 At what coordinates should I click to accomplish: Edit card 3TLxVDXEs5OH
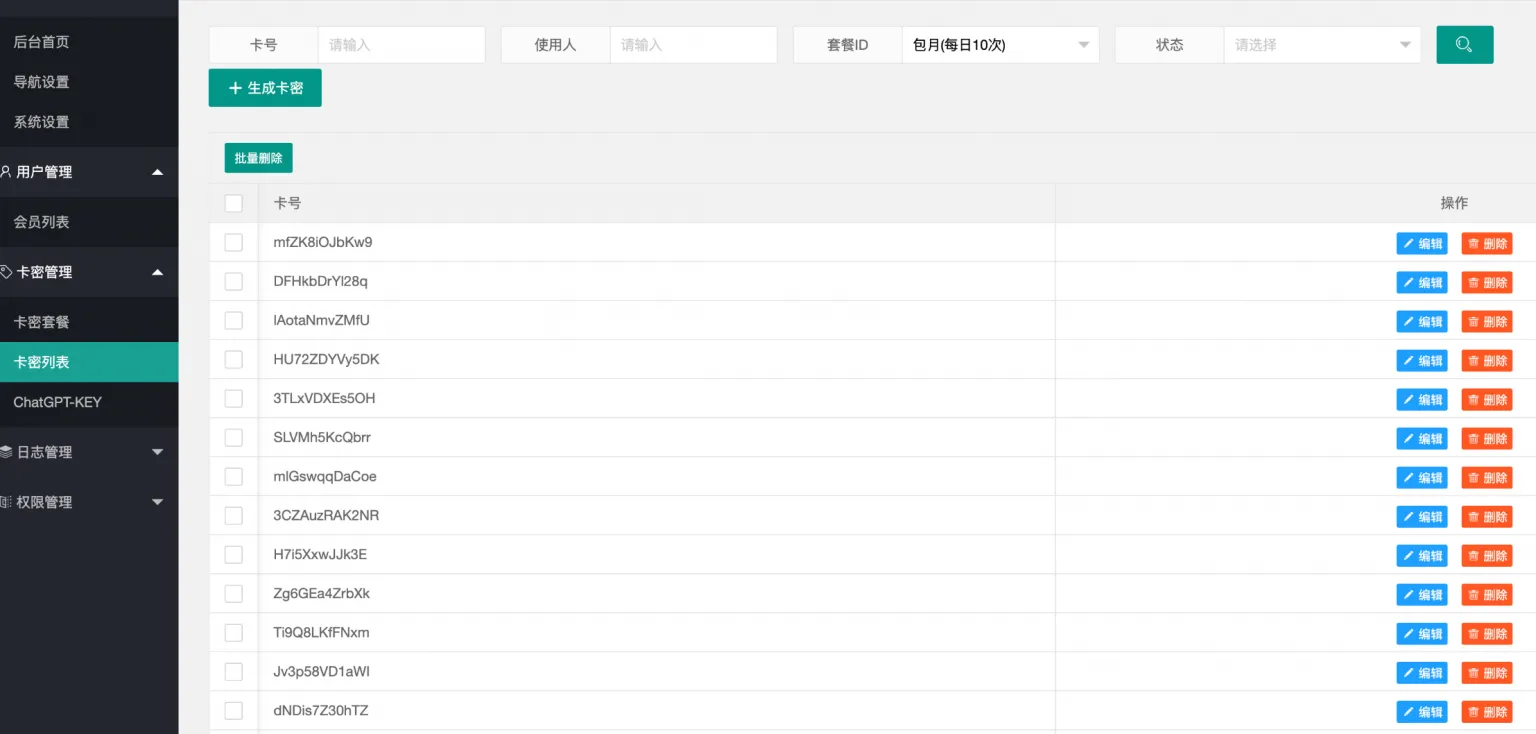coord(1422,399)
